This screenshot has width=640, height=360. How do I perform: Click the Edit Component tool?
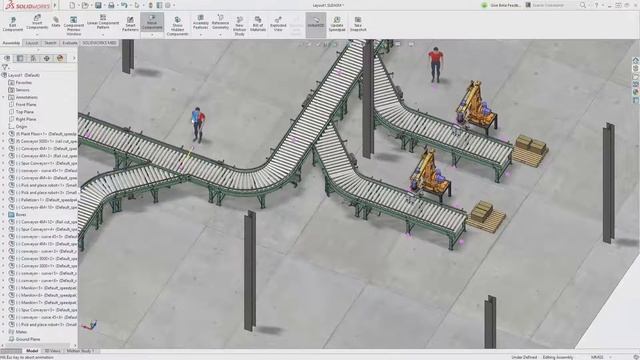[13, 24]
